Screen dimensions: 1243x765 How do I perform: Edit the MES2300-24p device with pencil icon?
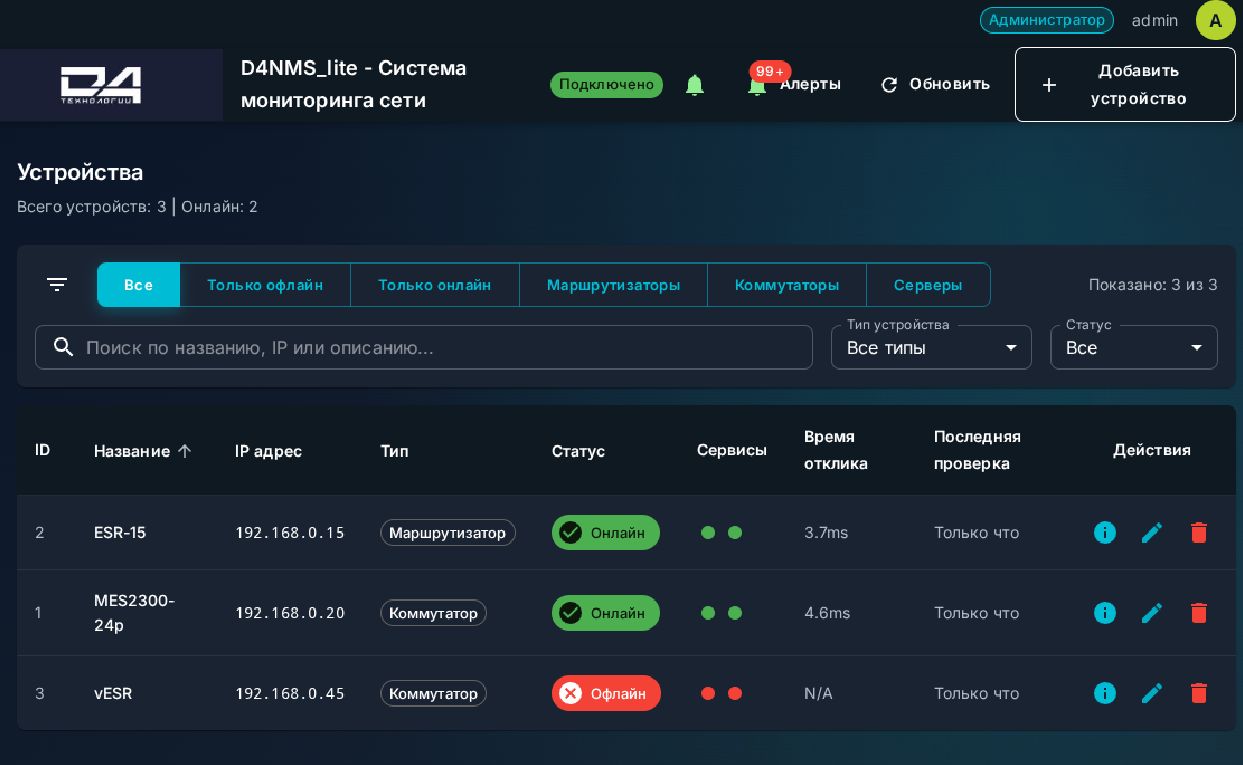pyautogui.click(x=1152, y=613)
